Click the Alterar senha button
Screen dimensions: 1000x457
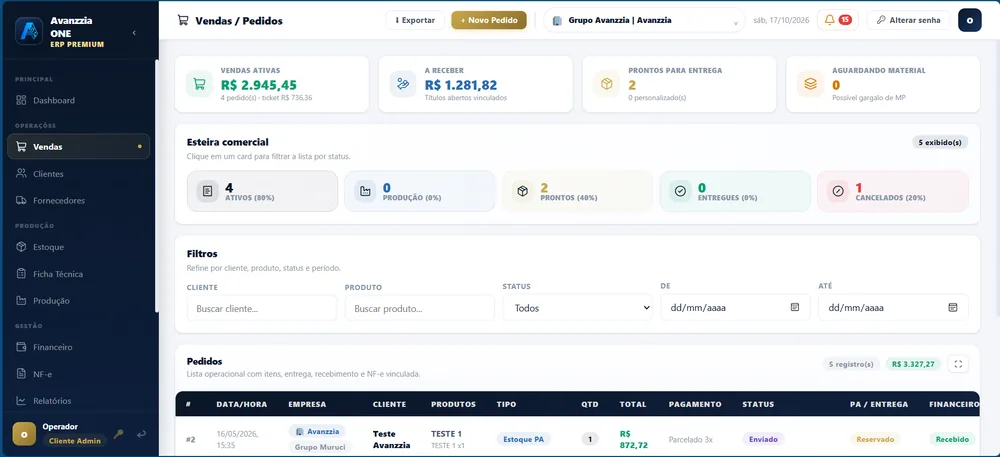point(908,20)
